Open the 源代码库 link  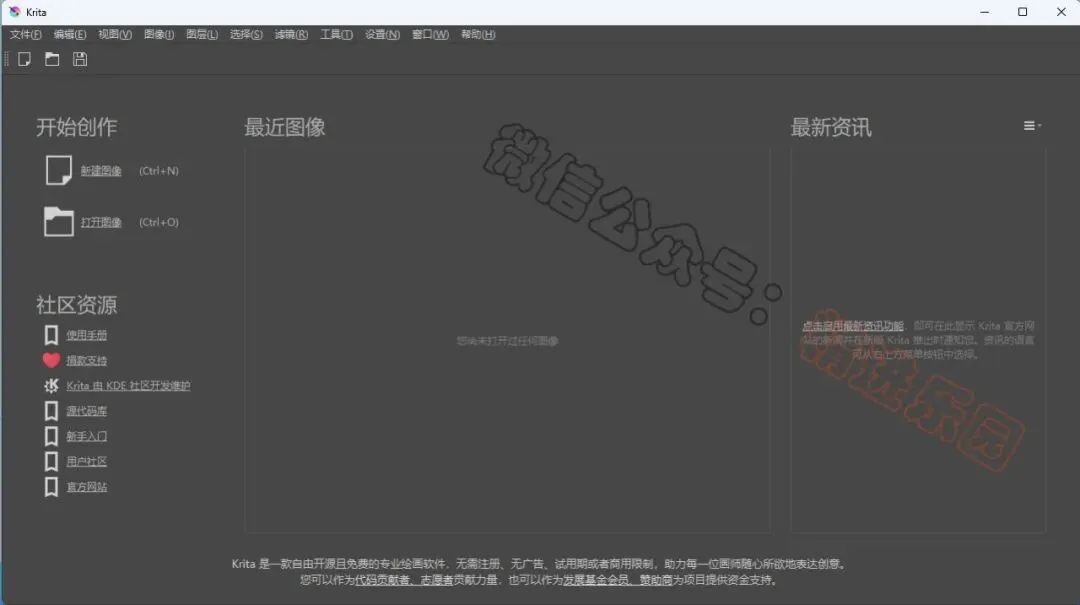pos(87,411)
